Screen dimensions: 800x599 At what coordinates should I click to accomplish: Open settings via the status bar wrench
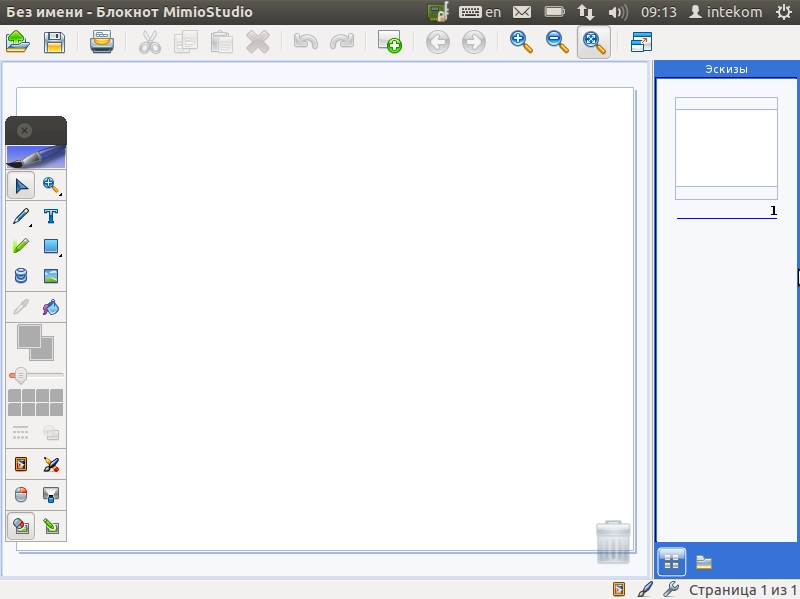pos(671,589)
